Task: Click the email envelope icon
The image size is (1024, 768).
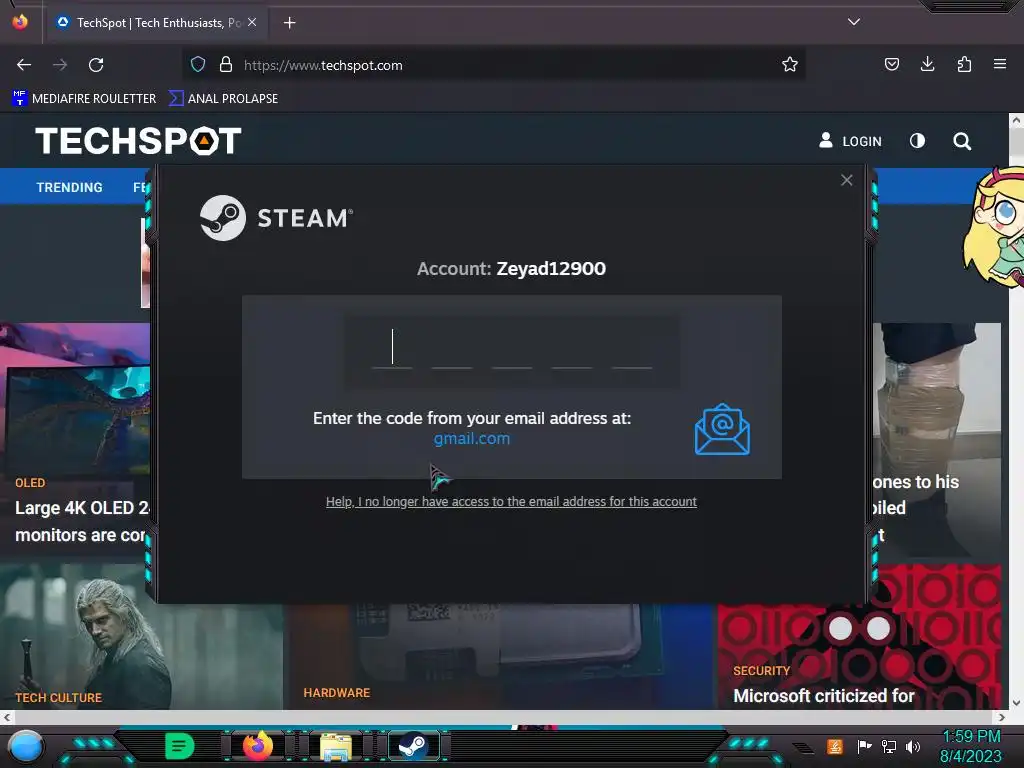Action: [x=722, y=429]
